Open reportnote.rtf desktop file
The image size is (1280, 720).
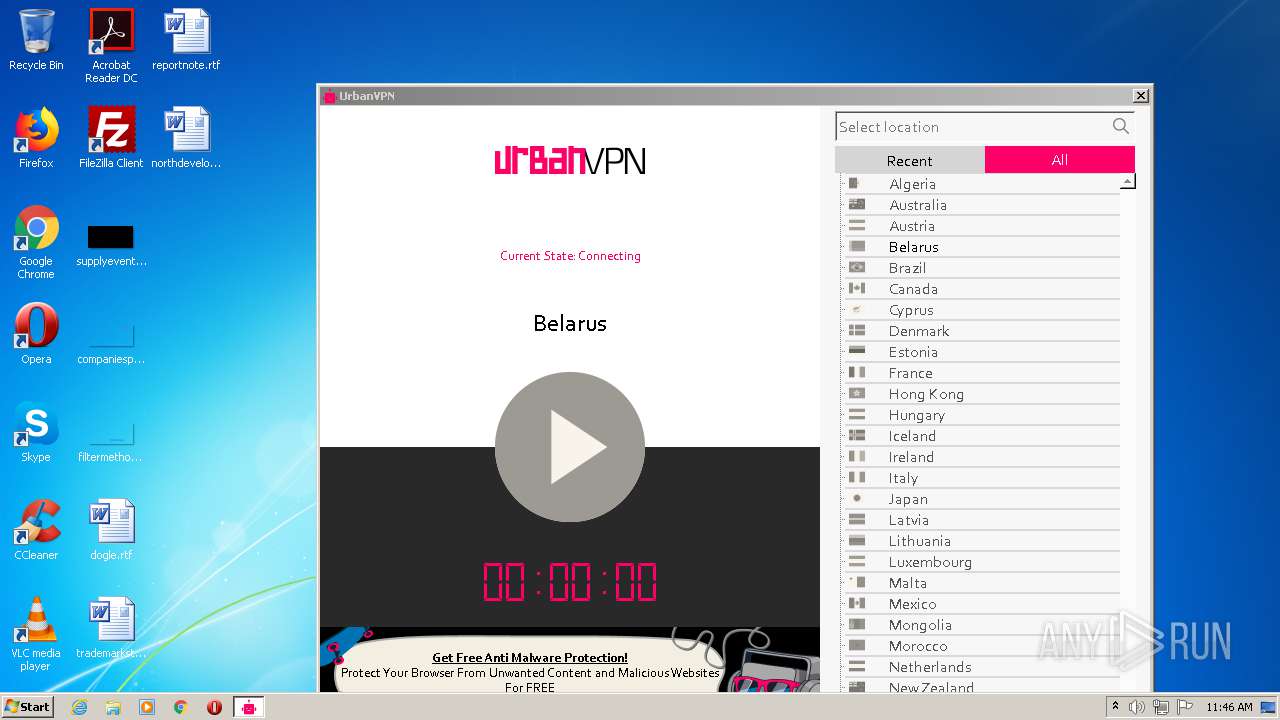pos(186,41)
